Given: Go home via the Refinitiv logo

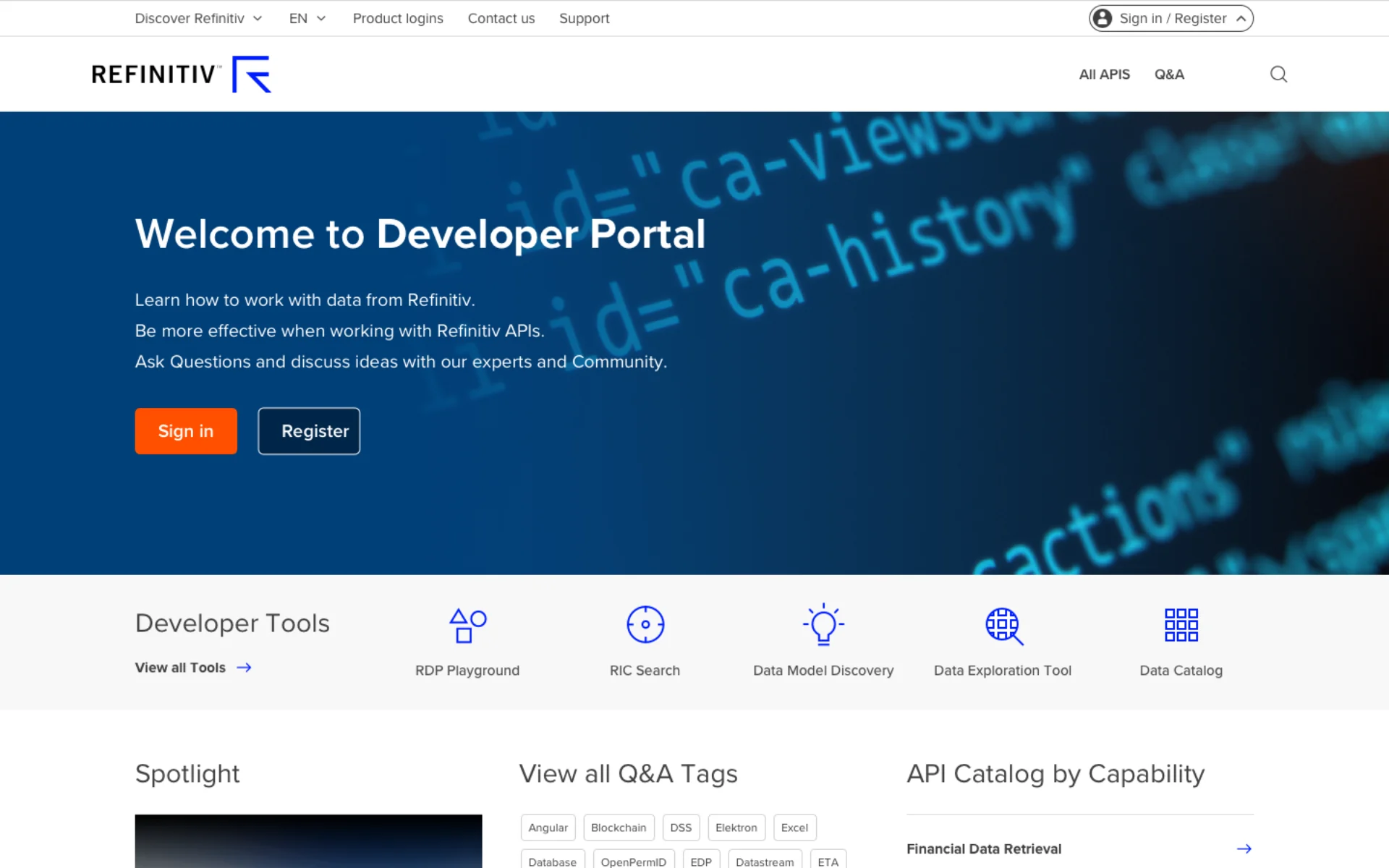Looking at the screenshot, I should coord(181,74).
